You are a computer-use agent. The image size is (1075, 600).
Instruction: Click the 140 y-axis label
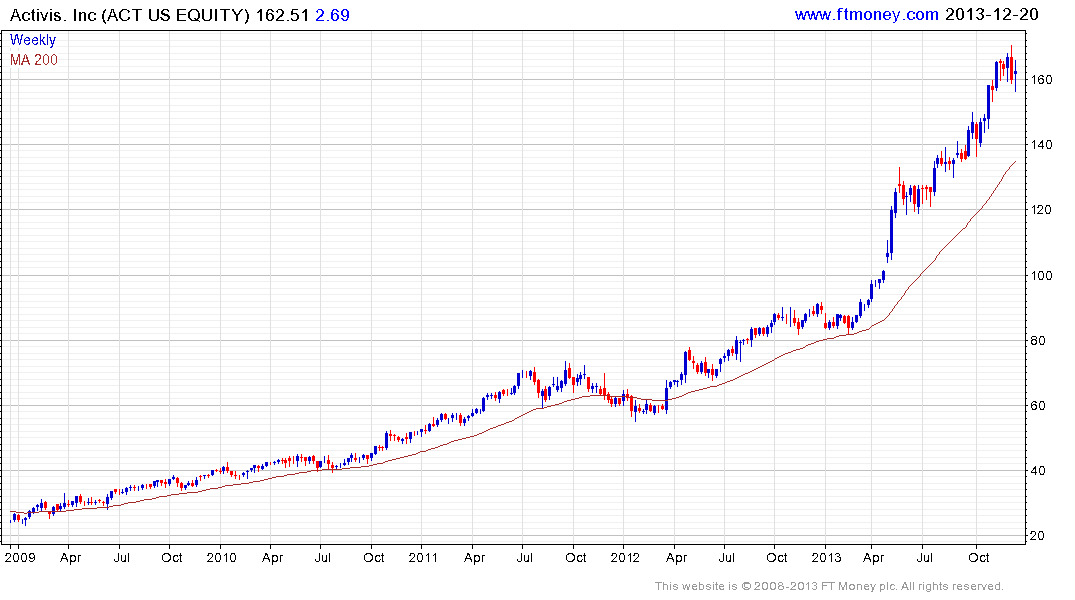tap(1041, 145)
